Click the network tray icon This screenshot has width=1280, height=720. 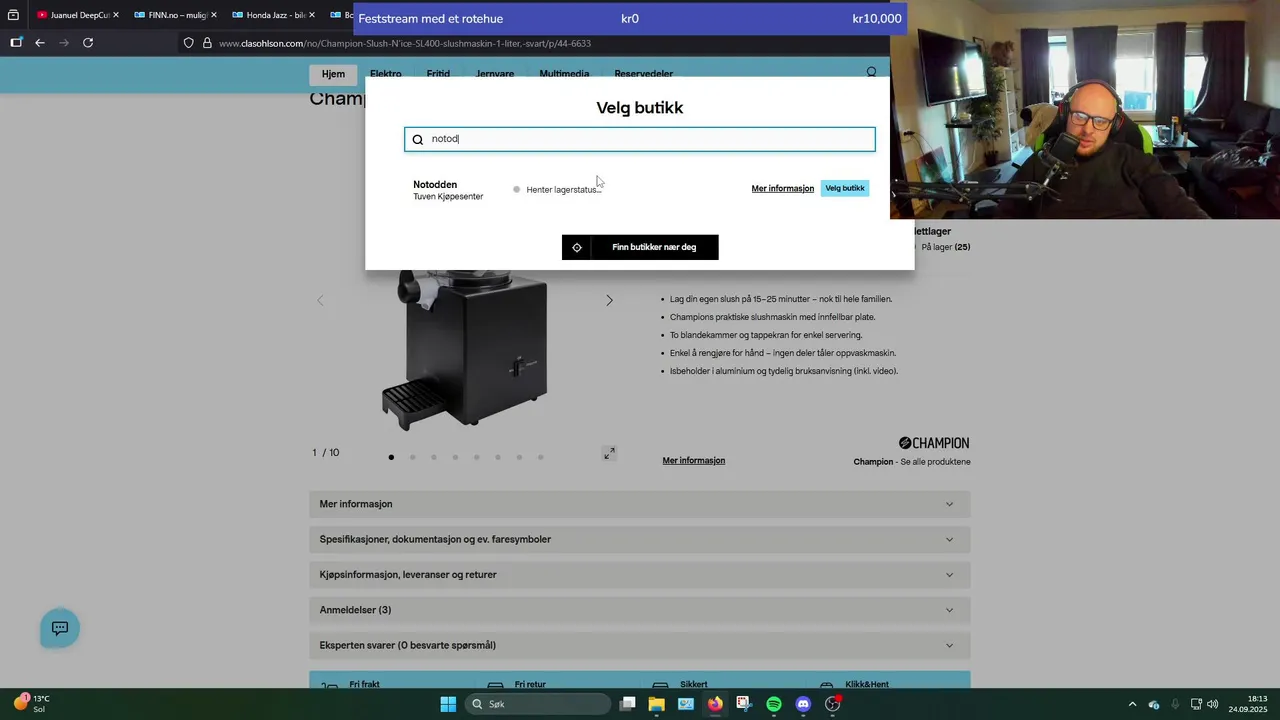(1196, 704)
